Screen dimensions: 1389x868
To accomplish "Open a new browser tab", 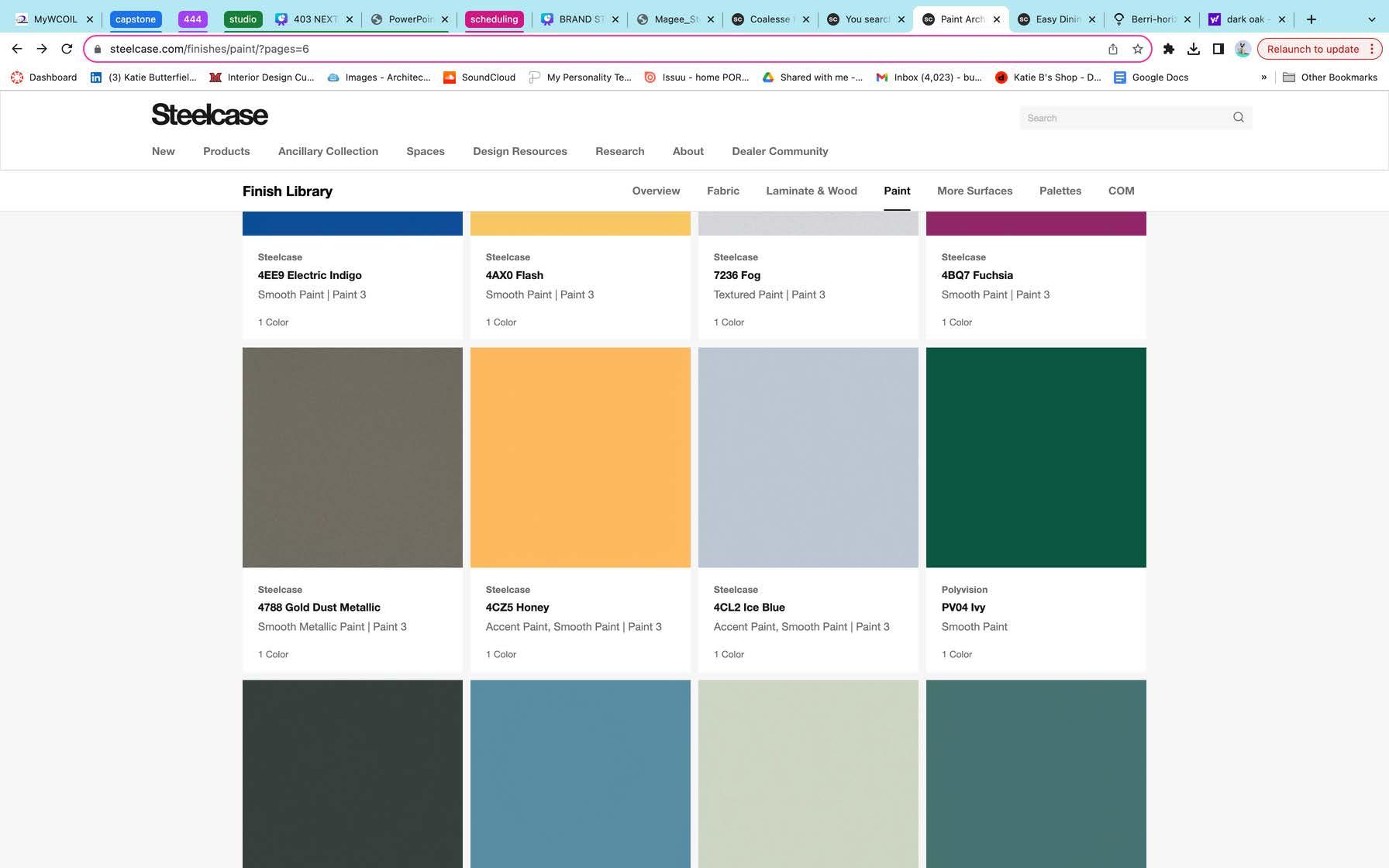I will point(1311,19).
